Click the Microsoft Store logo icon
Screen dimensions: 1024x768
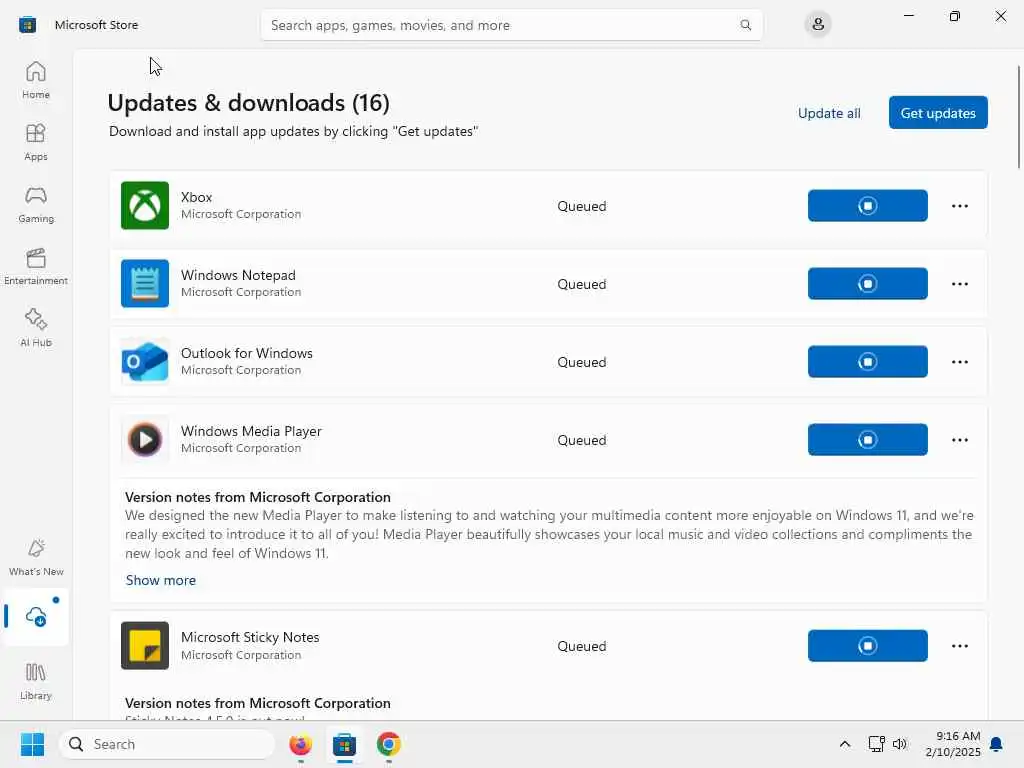(27, 25)
